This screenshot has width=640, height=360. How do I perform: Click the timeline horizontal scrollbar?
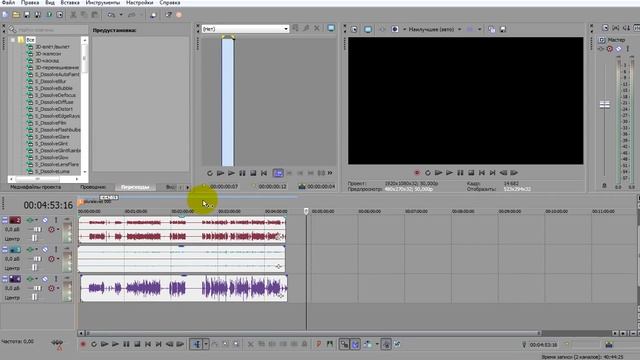click(x=313, y=333)
